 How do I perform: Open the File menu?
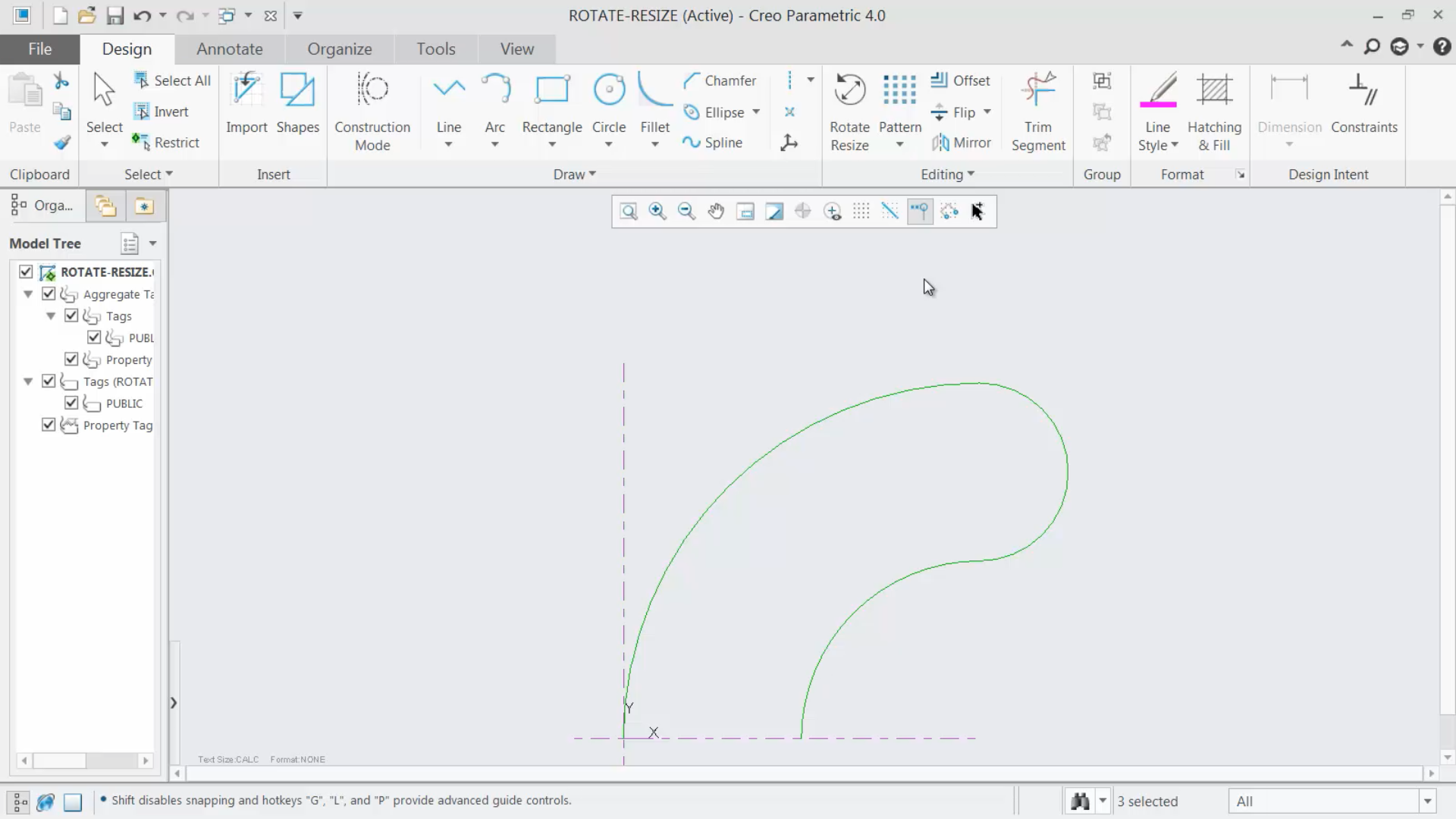click(39, 49)
